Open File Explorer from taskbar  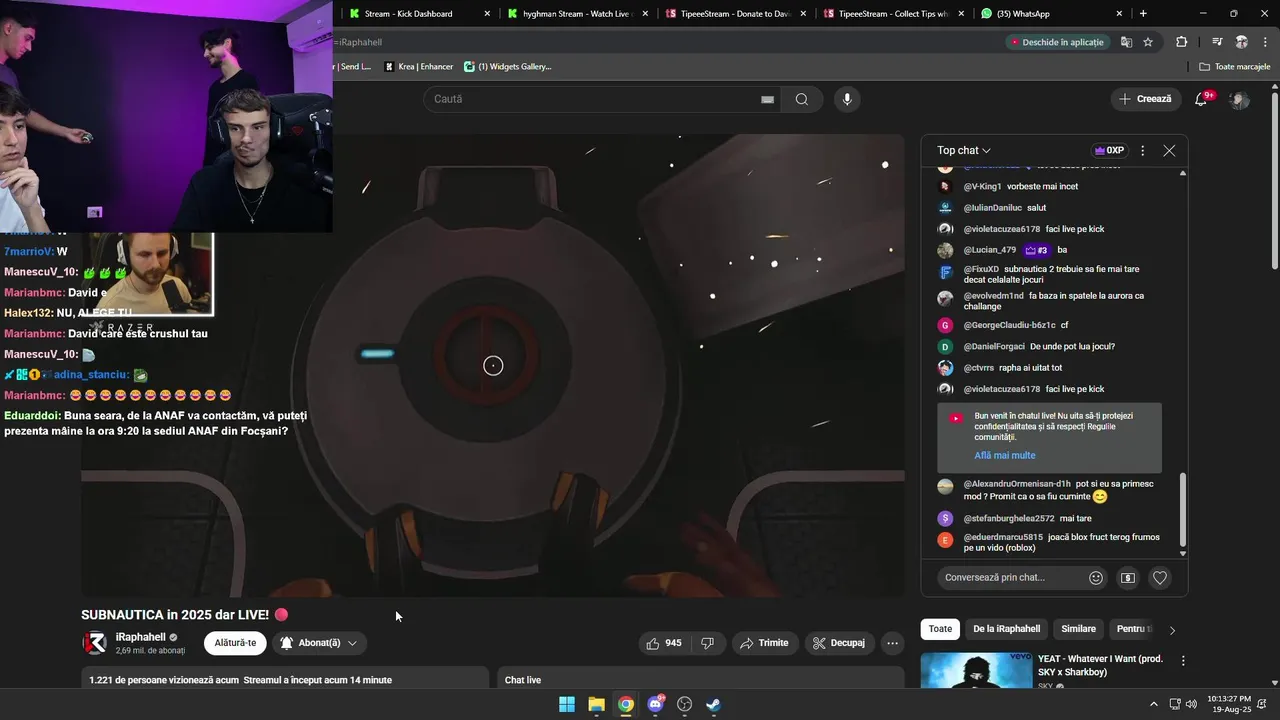coord(596,704)
